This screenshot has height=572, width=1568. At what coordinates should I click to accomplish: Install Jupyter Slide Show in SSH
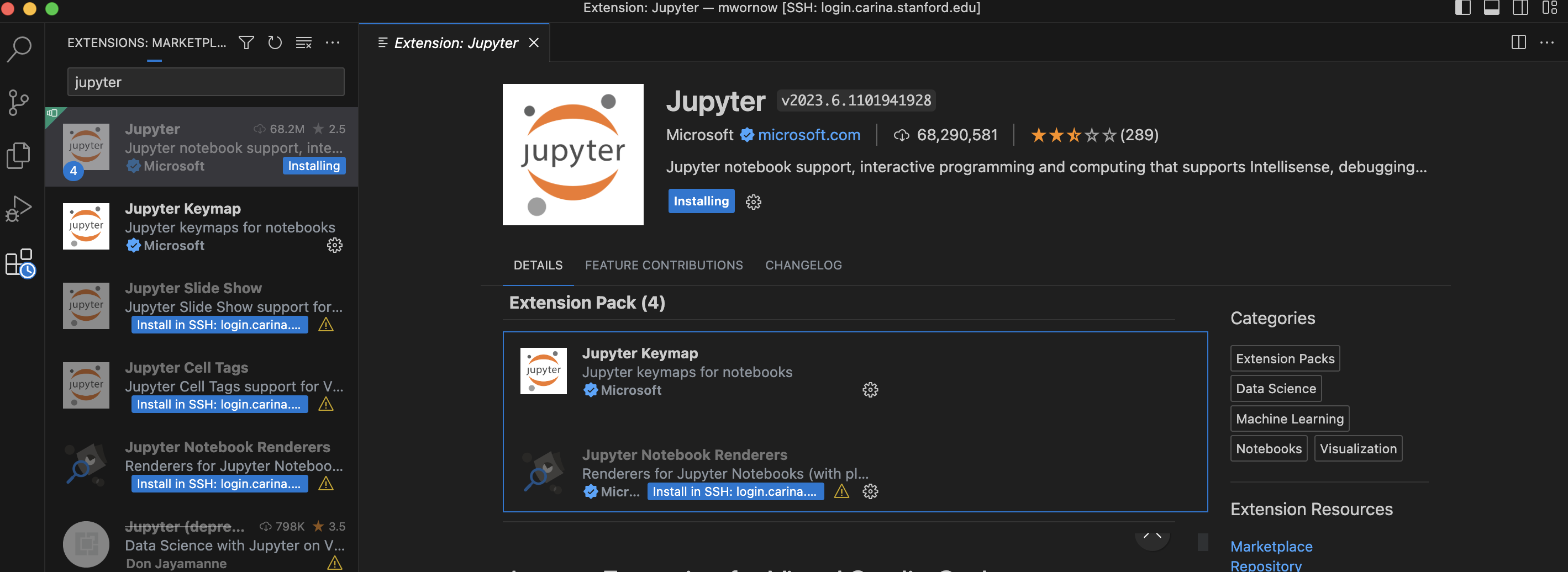pos(219,325)
